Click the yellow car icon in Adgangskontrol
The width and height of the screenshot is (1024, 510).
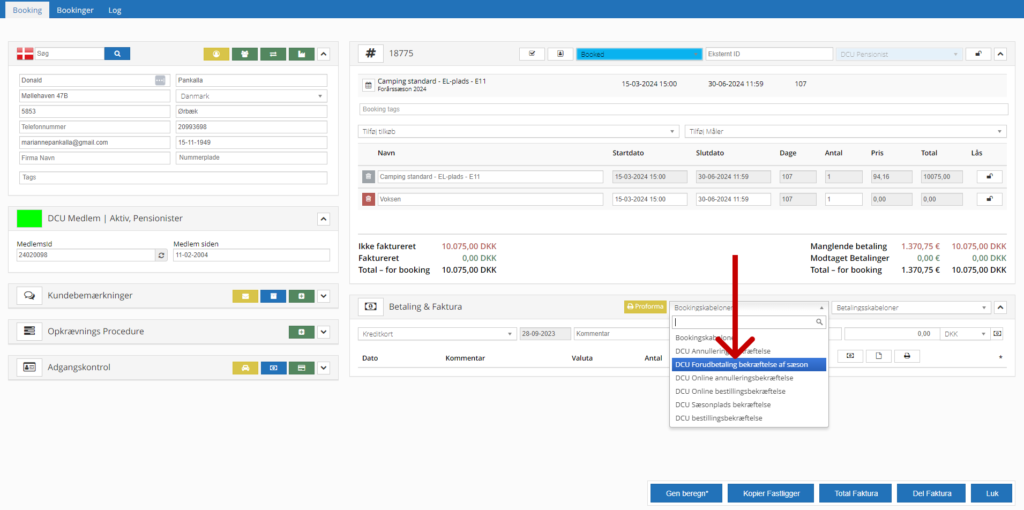coord(245,368)
